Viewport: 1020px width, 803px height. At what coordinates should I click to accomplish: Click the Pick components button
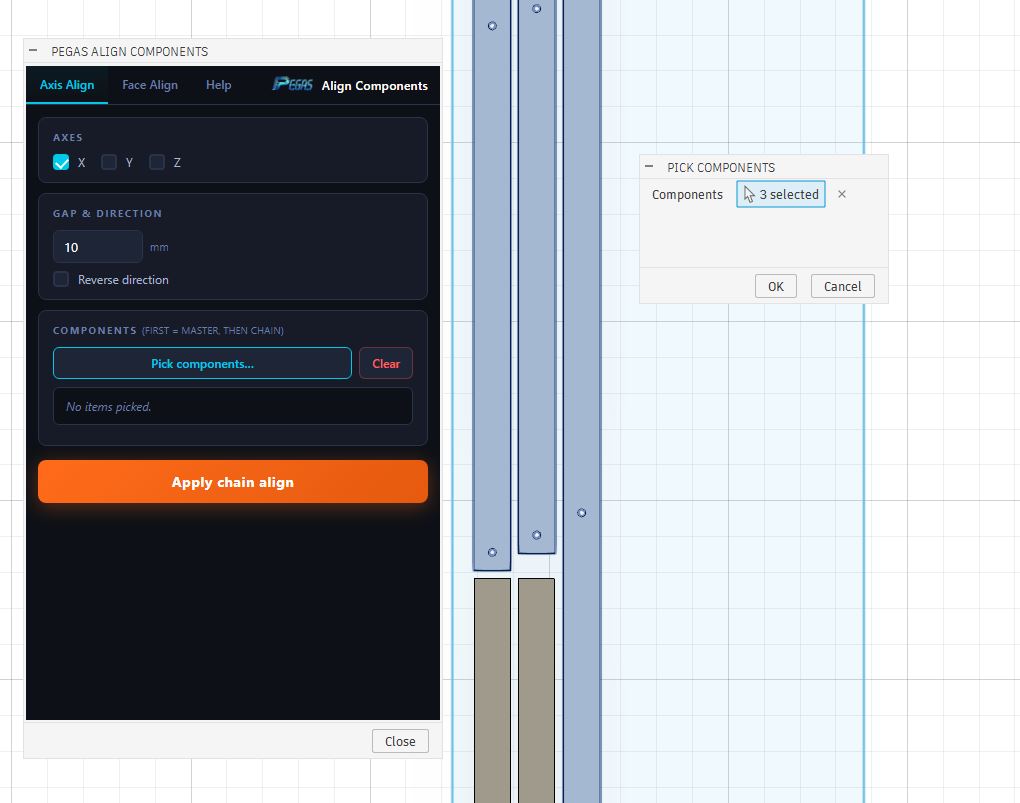click(202, 363)
